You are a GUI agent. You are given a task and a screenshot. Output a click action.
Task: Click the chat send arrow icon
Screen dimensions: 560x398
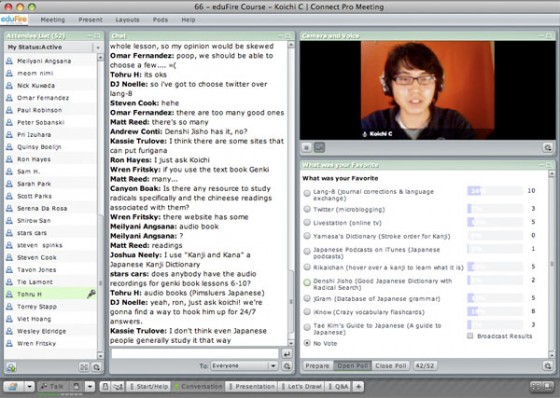286,354
